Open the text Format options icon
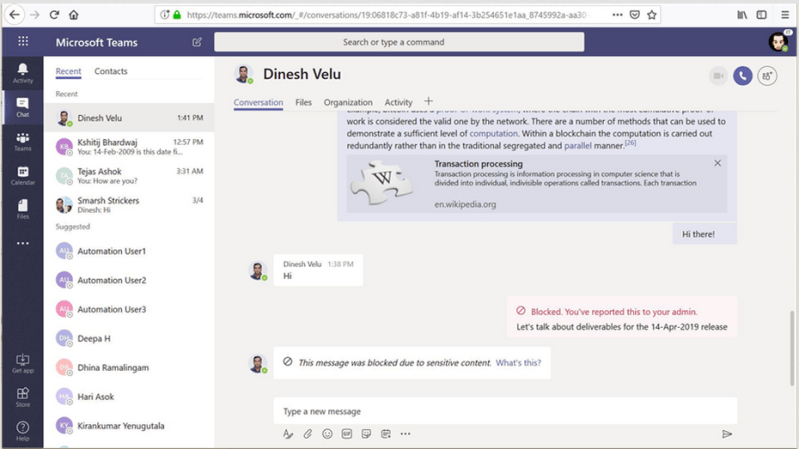 click(288, 434)
